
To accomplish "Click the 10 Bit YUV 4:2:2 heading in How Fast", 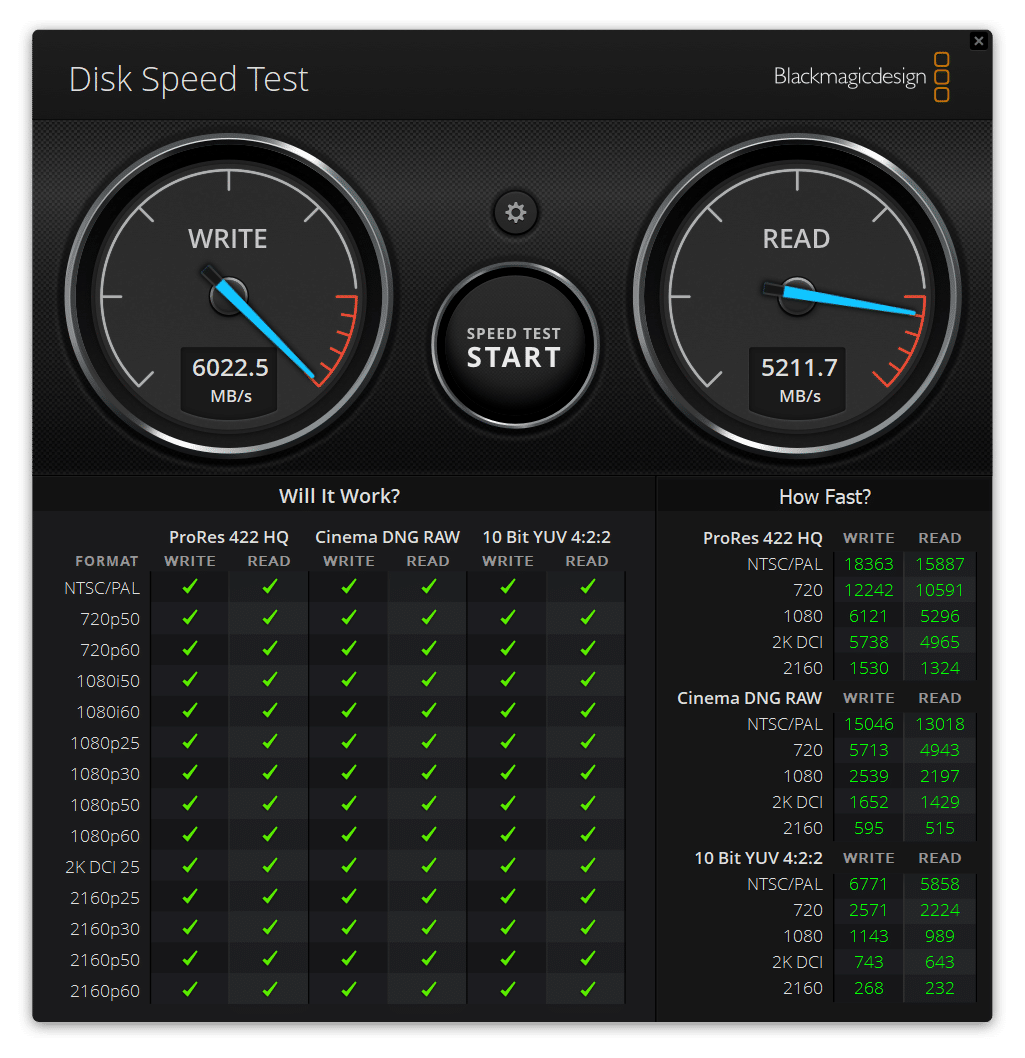I will tap(759, 858).
